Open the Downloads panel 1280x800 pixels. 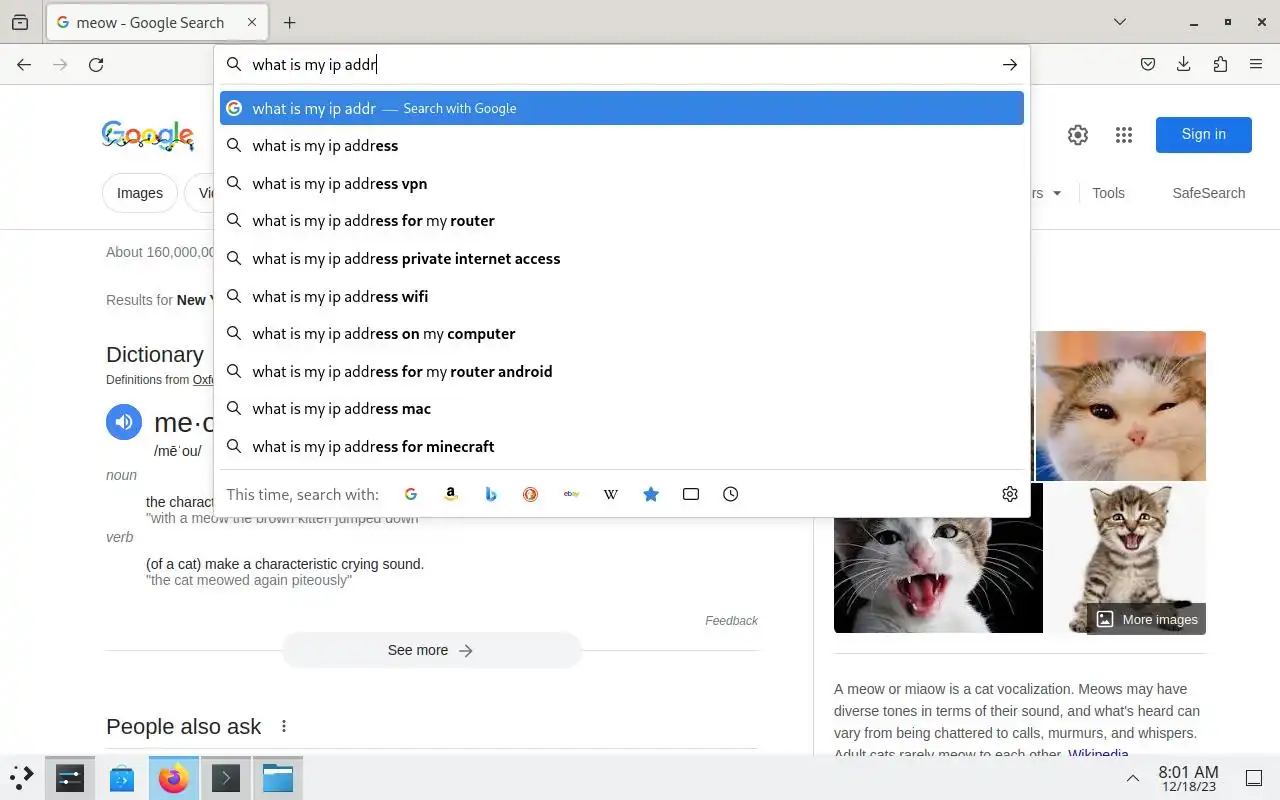1184,64
